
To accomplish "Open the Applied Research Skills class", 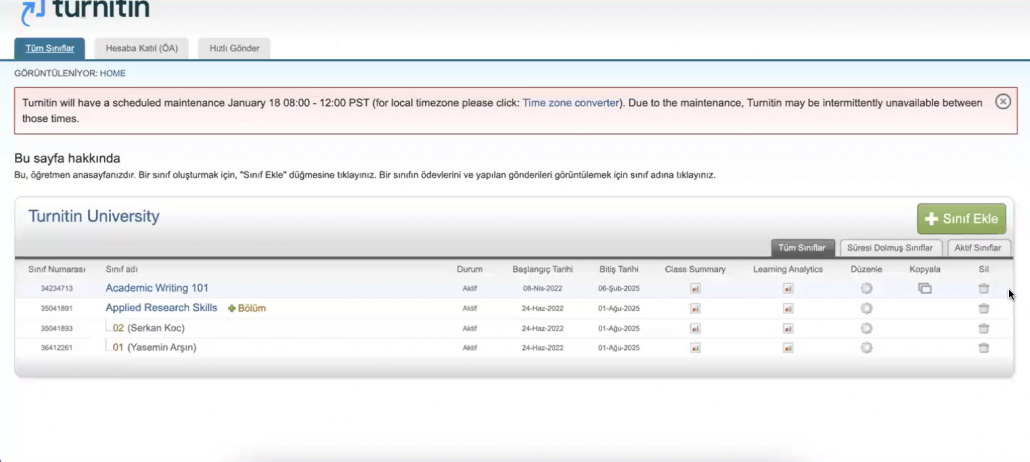I will (x=161, y=308).
